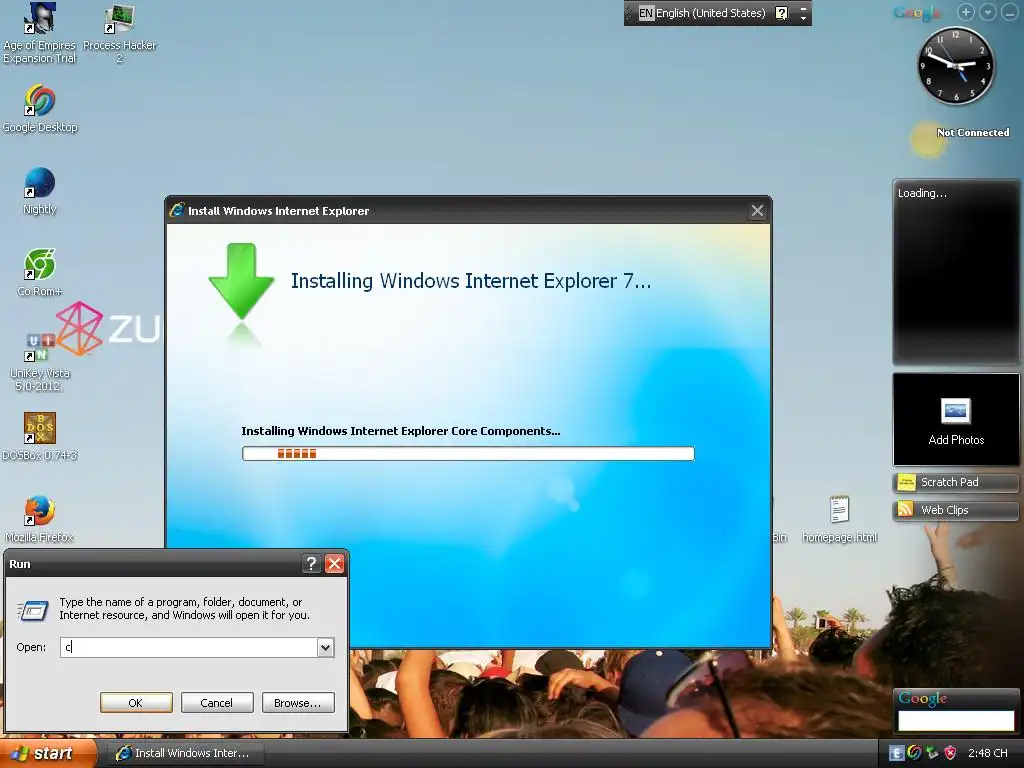1024x768 pixels.
Task: Select the UniKey Vista 5.0-2012 desktop icon
Action: pyautogui.click(x=40, y=361)
